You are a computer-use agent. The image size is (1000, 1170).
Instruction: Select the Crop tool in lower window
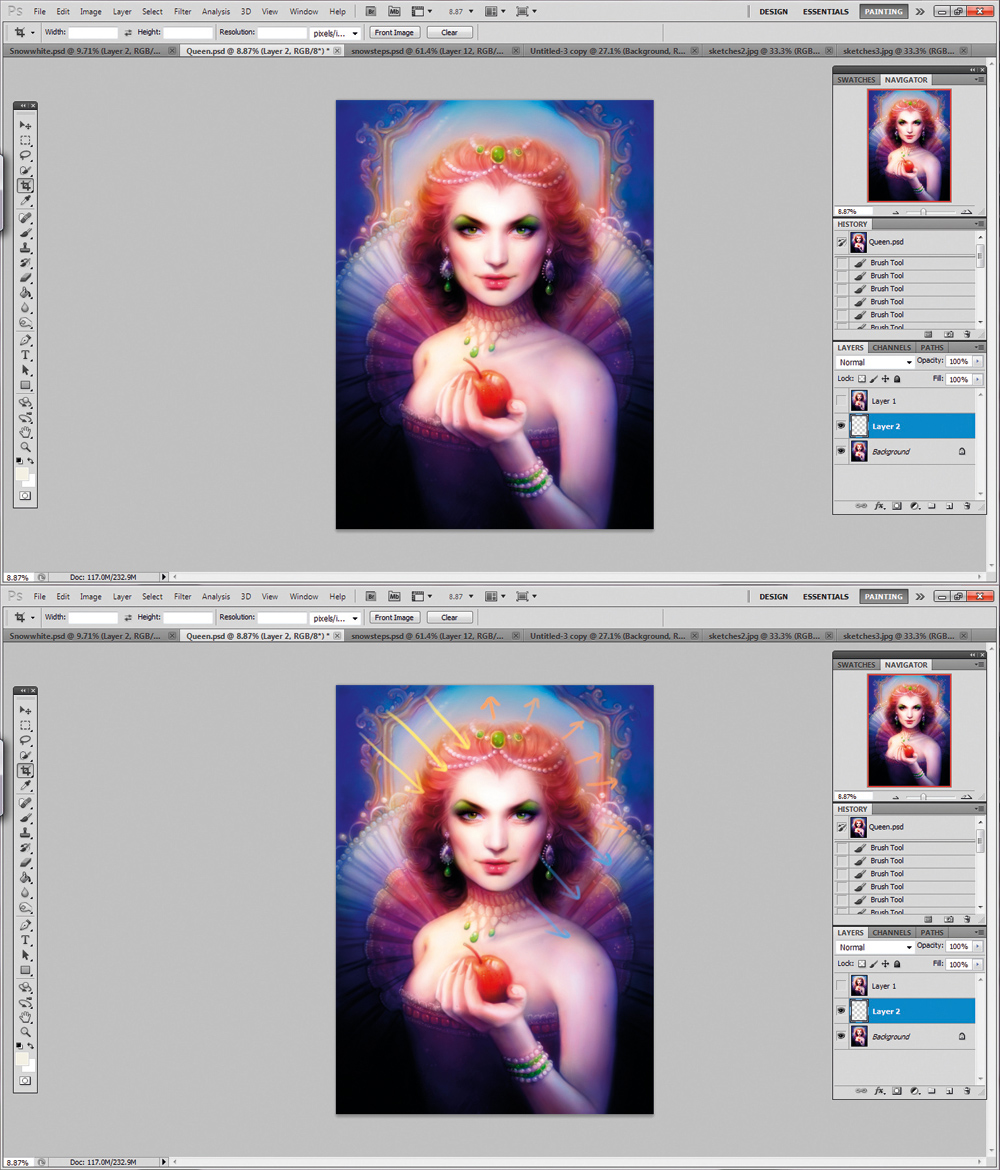pos(25,770)
